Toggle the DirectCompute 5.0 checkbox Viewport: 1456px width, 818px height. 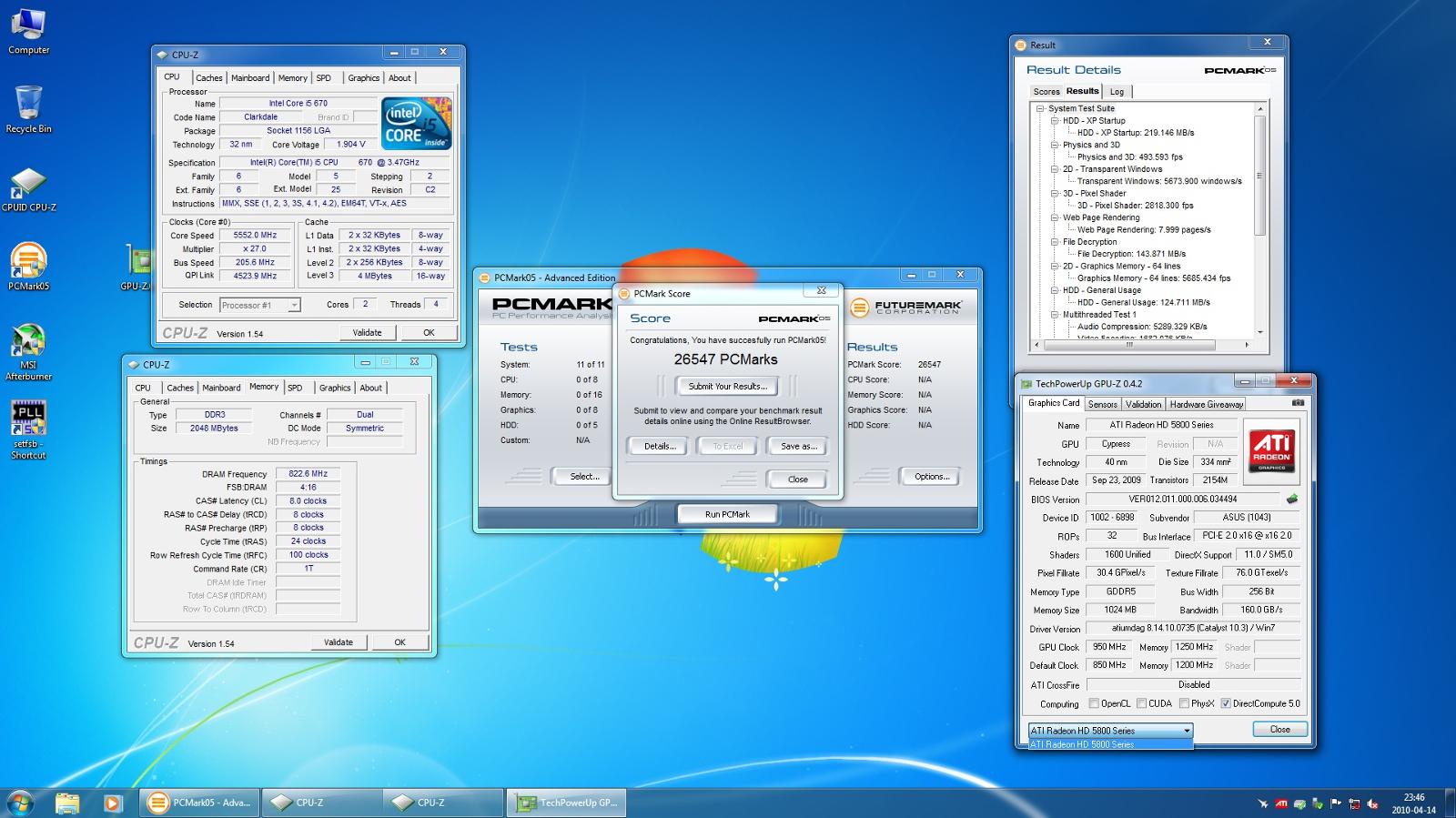pyautogui.click(x=1226, y=703)
